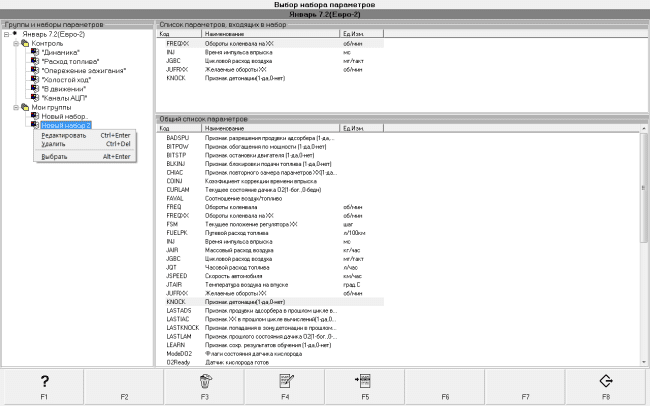Viewport: 650px width, 406px height.
Task: Collapse the "Январь 7.2(Евро-2)" root node
Action: click(6, 34)
